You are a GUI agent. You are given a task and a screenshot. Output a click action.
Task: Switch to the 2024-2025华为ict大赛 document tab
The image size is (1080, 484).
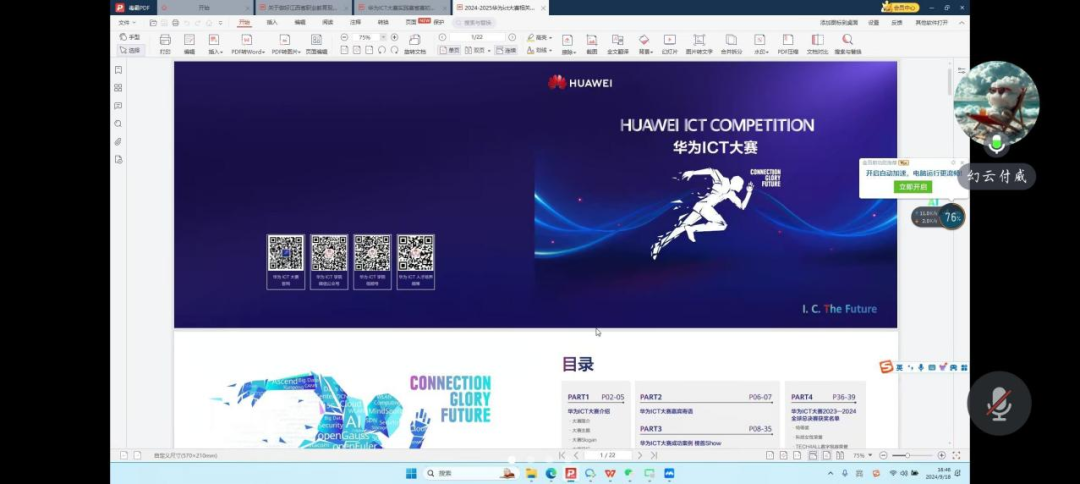point(500,8)
